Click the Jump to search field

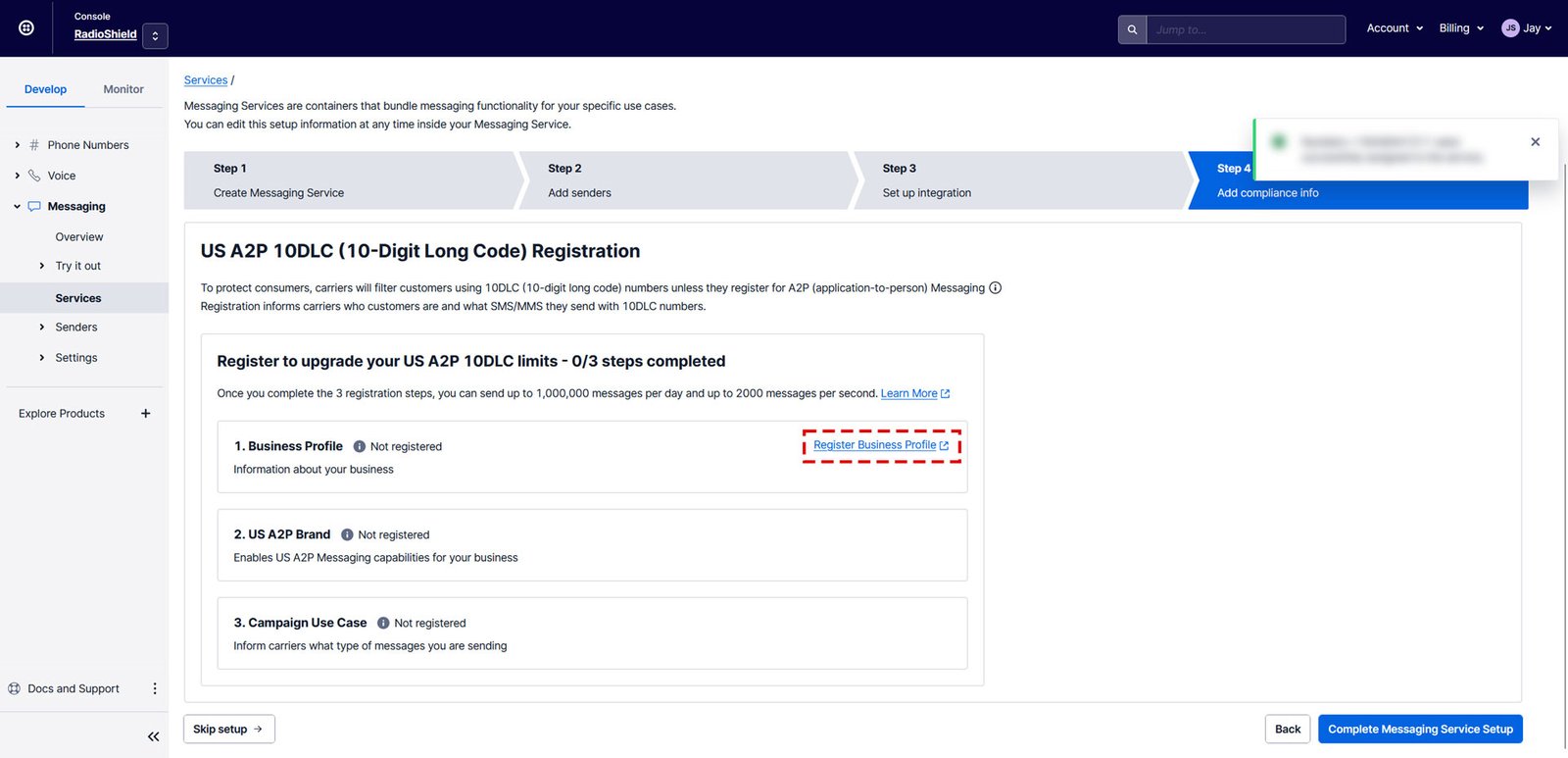pyautogui.click(x=1245, y=29)
